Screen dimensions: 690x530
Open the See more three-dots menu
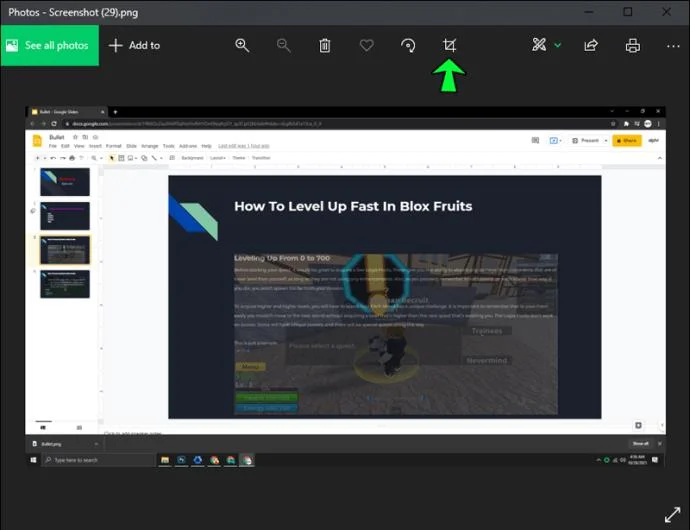(673, 46)
